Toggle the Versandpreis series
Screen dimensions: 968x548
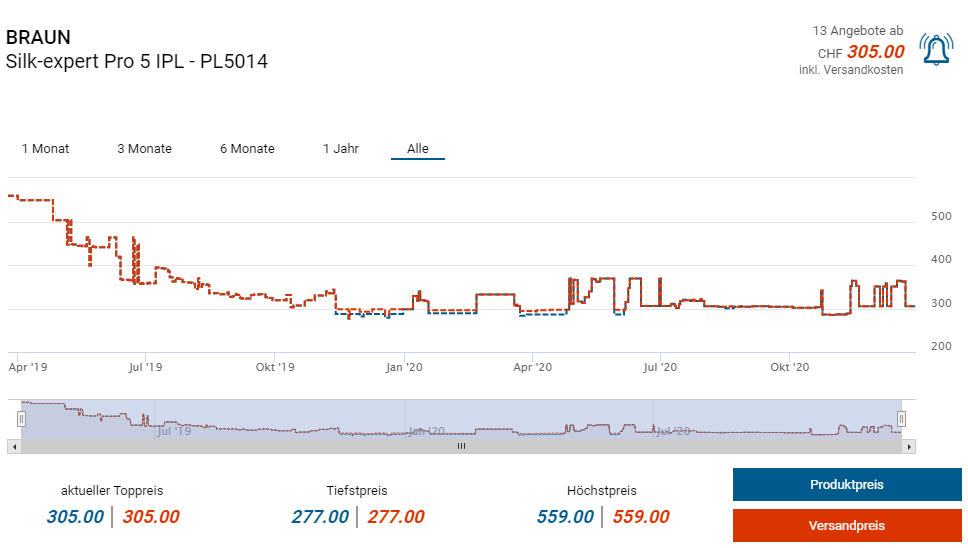pyautogui.click(x=846, y=525)
